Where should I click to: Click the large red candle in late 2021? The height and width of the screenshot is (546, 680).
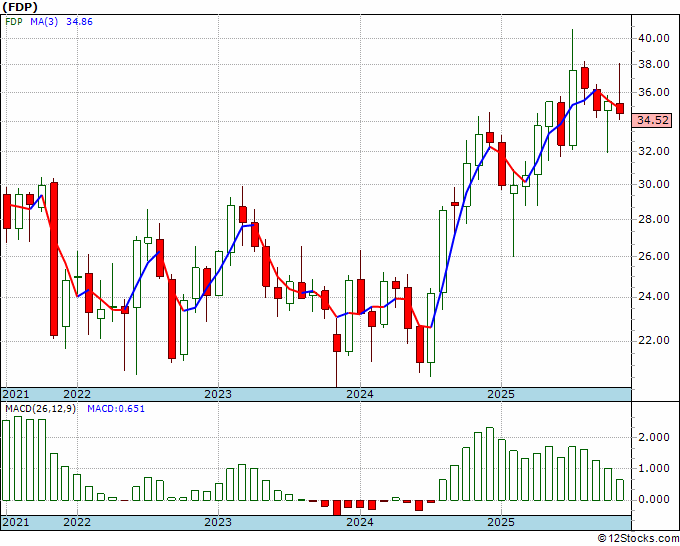(54, 259)
